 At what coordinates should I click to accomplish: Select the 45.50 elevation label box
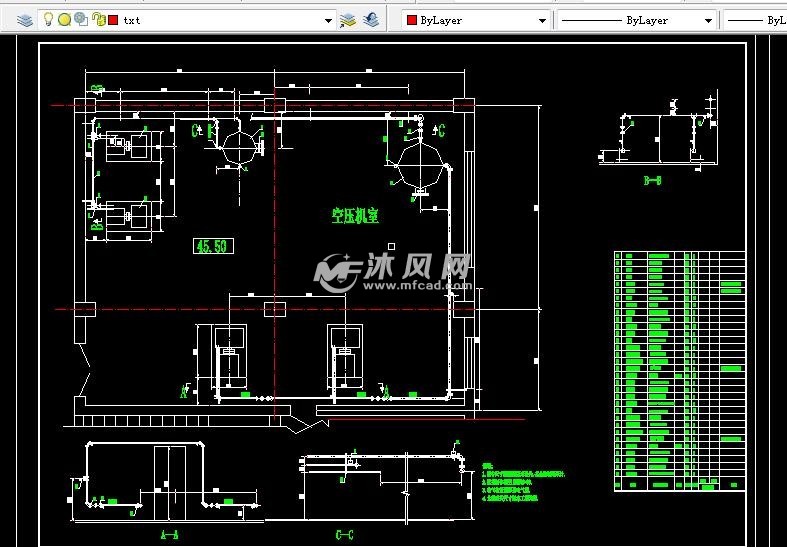(x=213, y=246)
